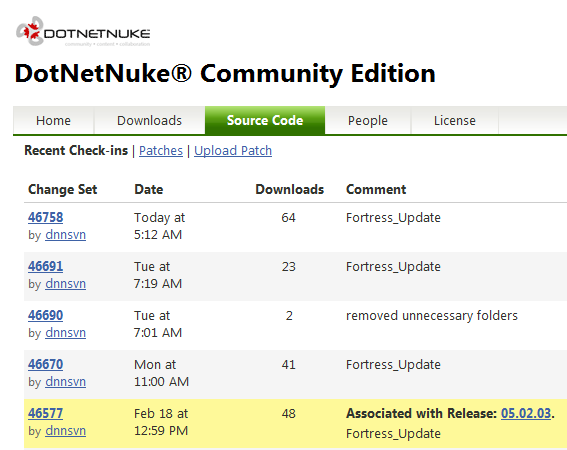Click the Downloads column header
This screenshot has height=450, width=567.
(x=290, y=190)
